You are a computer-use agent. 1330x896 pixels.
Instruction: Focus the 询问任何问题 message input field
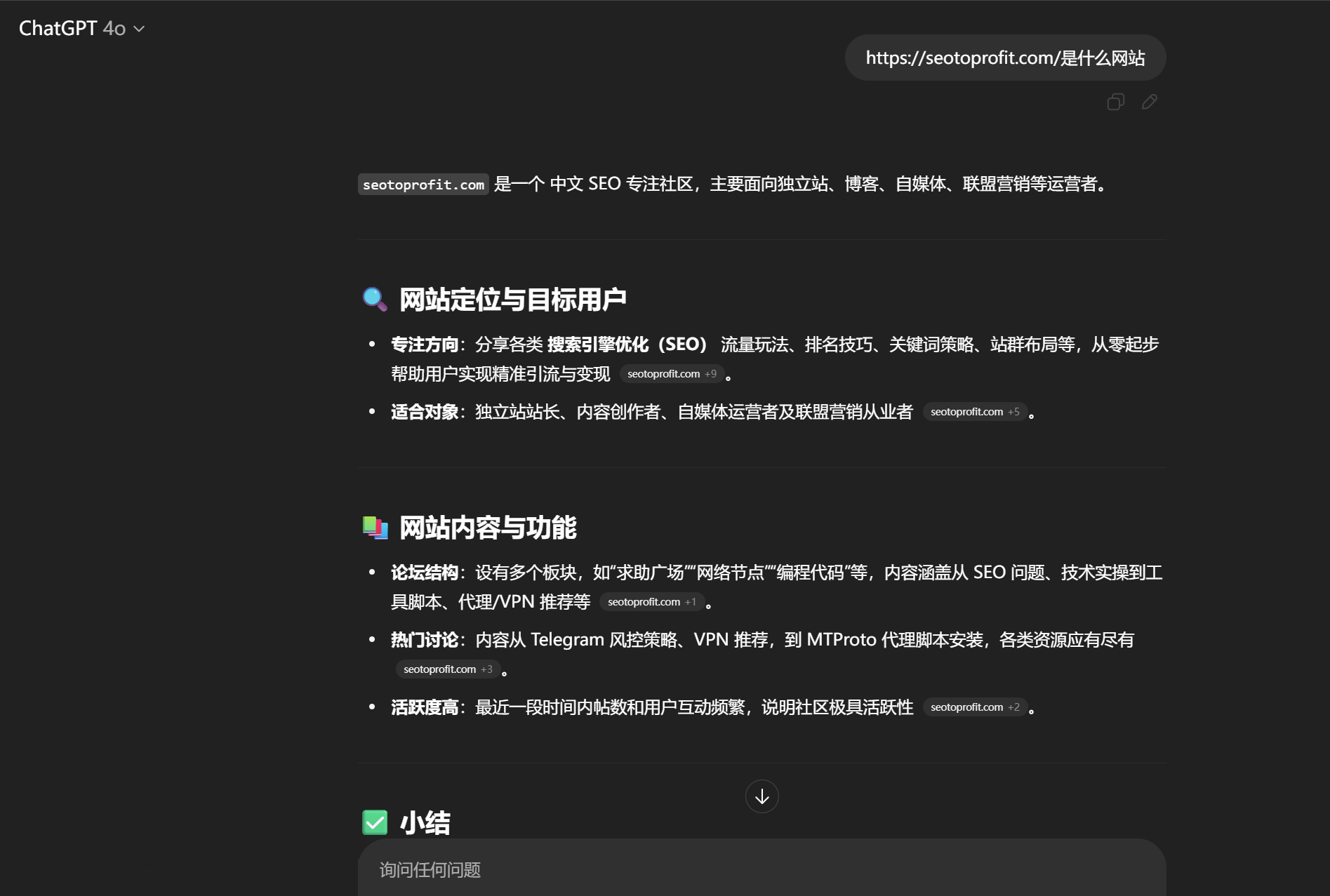pos(762,870)
